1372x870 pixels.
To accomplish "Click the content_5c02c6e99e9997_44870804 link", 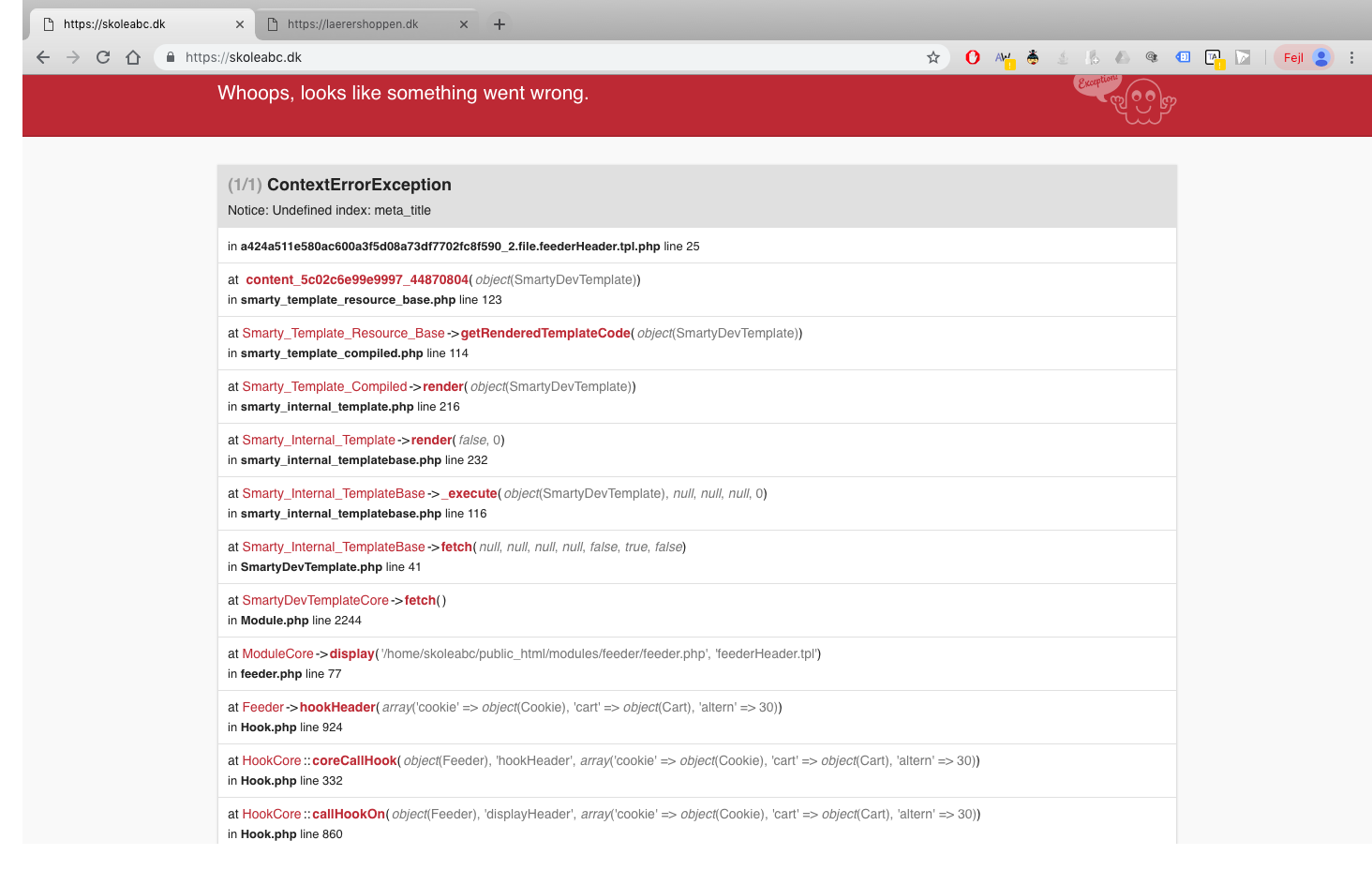I will [357, 279].
